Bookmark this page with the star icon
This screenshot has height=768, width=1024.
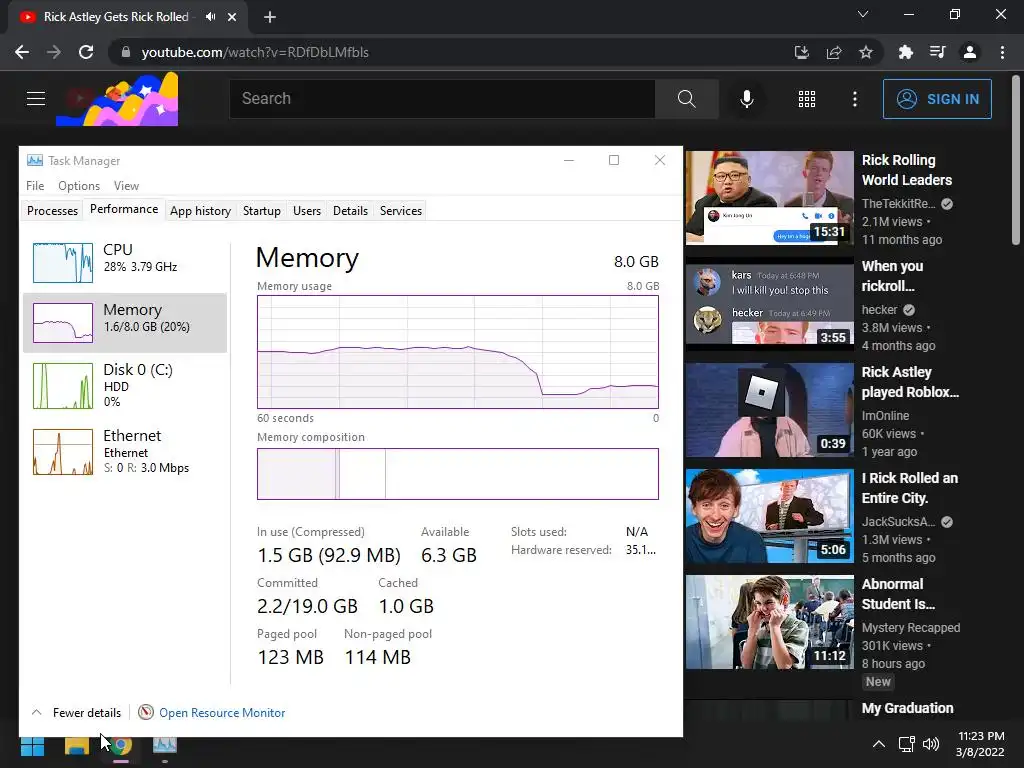click(x=866, y=52)
